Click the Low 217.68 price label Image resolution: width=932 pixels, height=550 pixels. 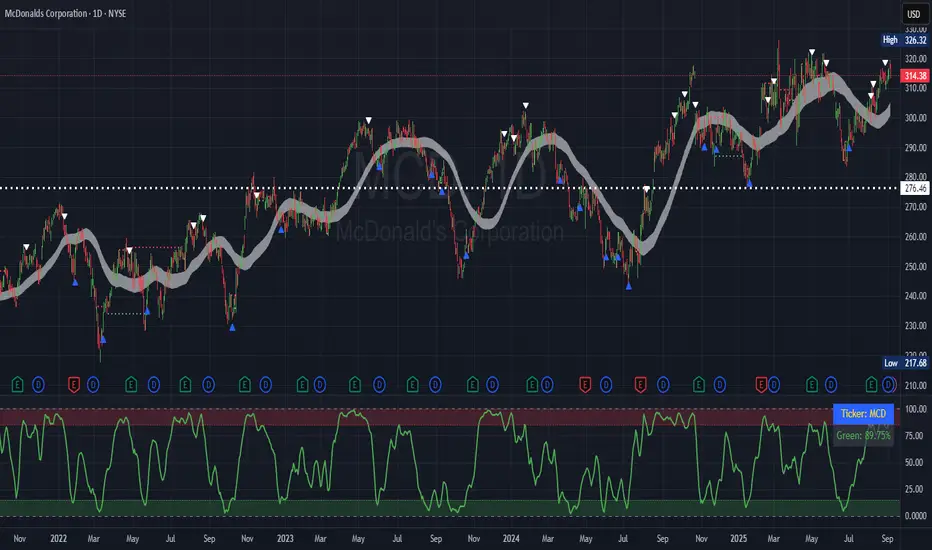[905, 363]
